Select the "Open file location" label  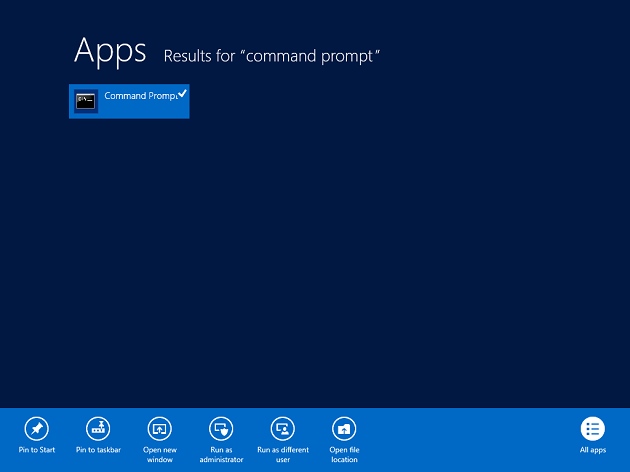pos(344,455)
